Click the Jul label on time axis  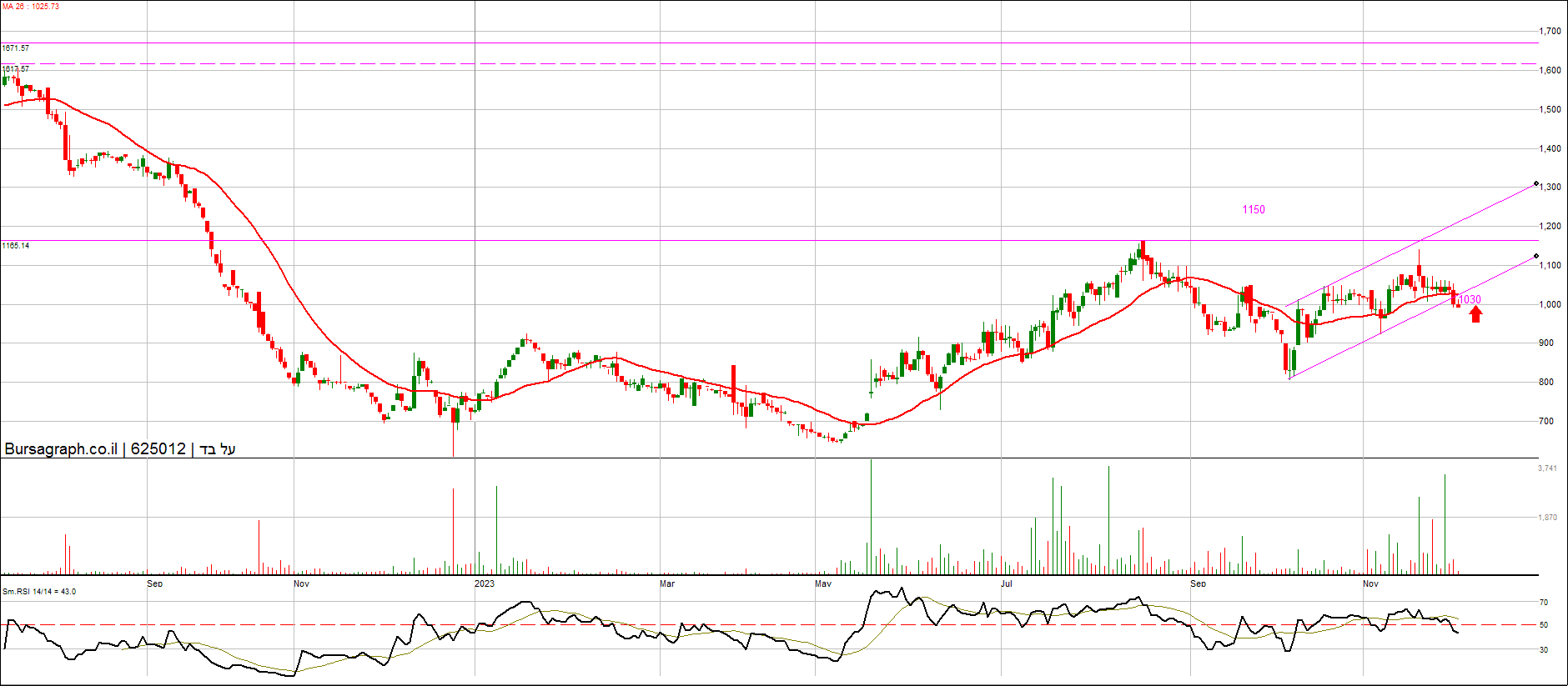pos(1007,583)
